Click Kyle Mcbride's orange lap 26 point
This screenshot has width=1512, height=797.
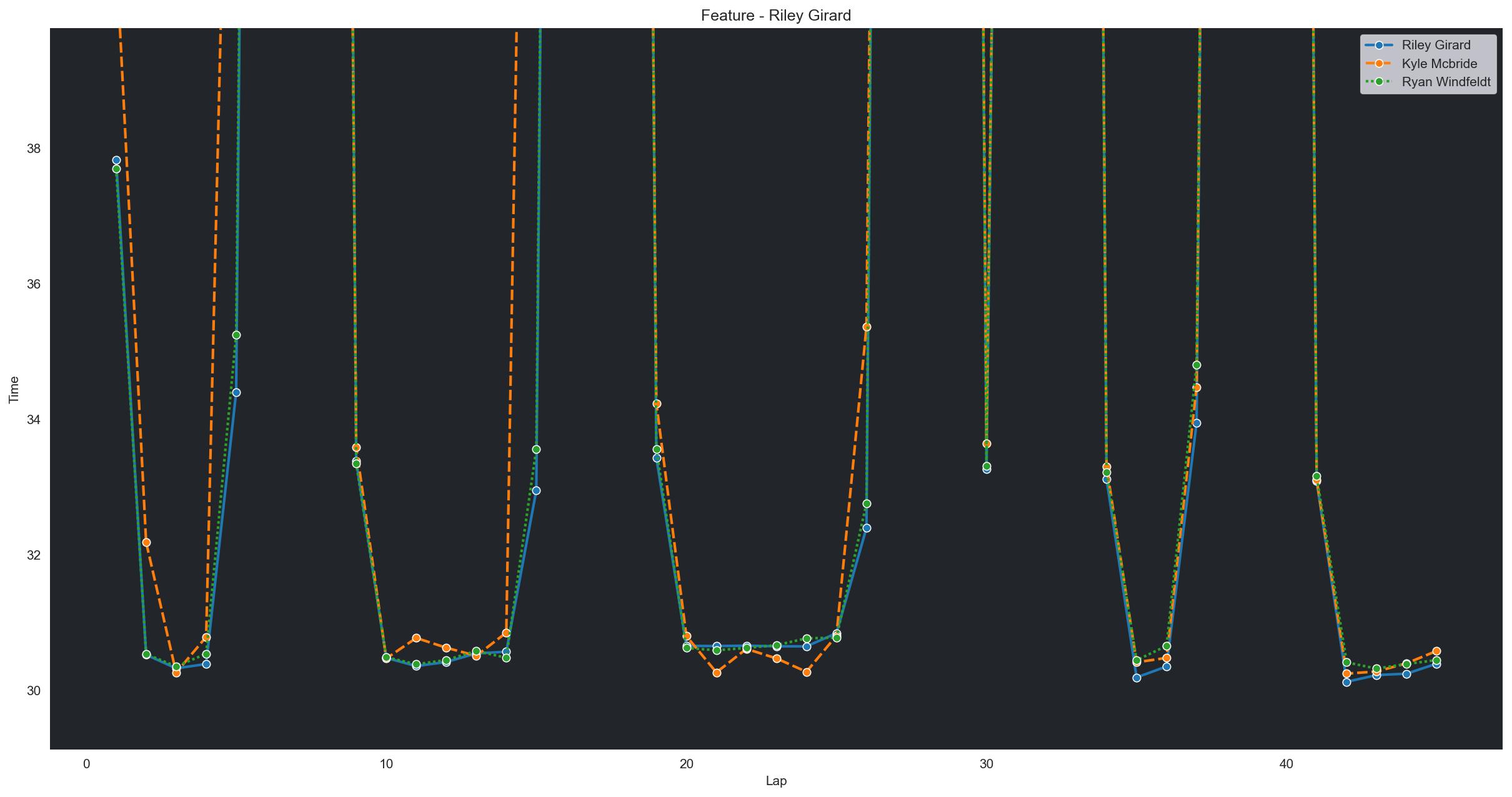(867, 327)
